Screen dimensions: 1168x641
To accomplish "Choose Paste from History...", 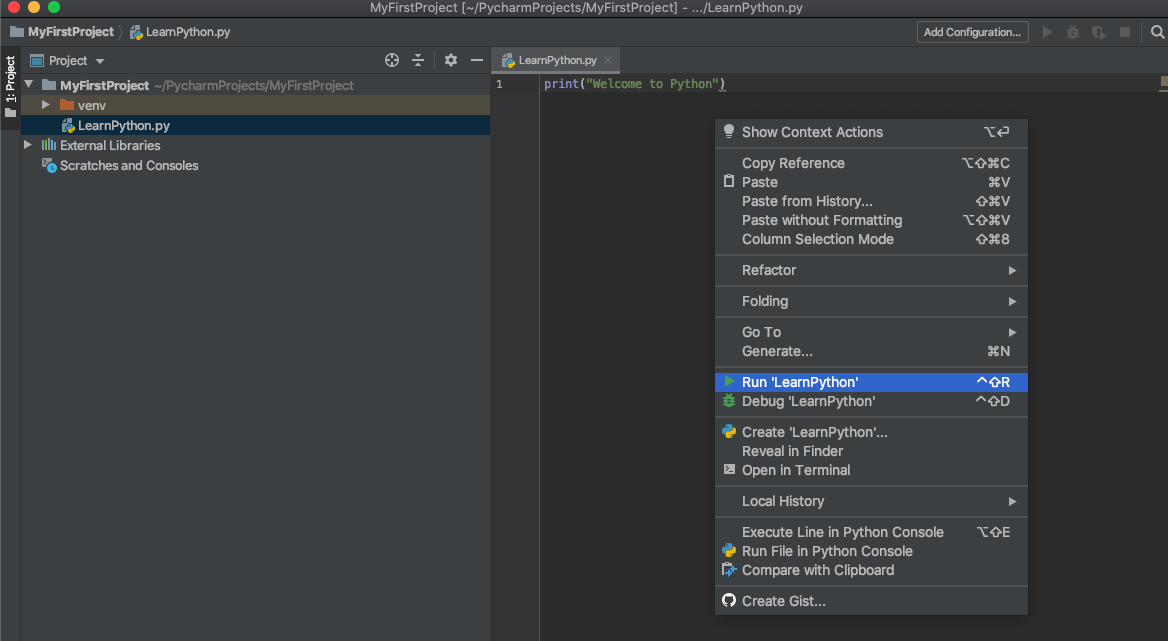I will pyautogui.click(x=871, y=201).
